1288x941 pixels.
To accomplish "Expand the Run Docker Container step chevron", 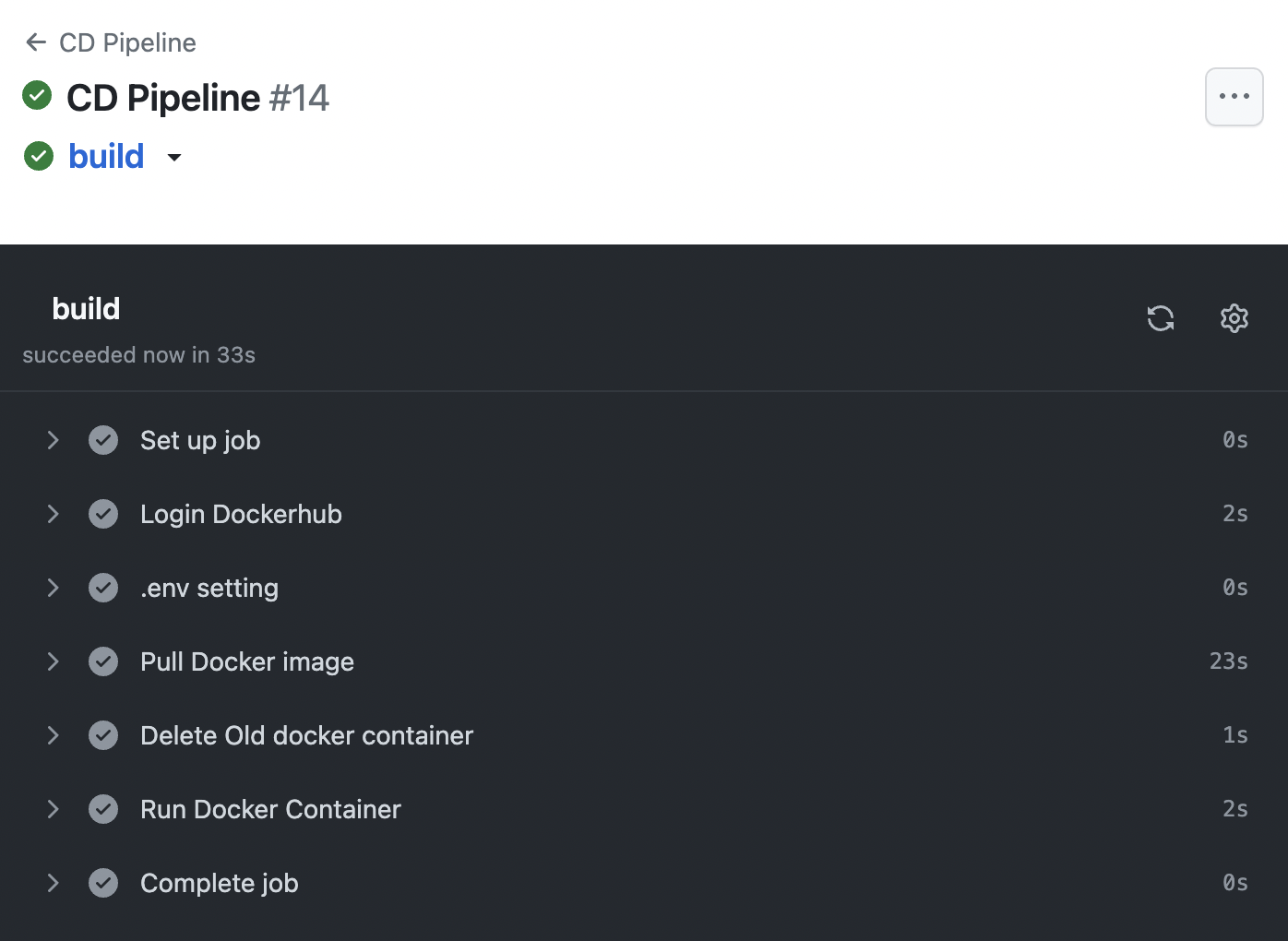I will coord(54,809).
